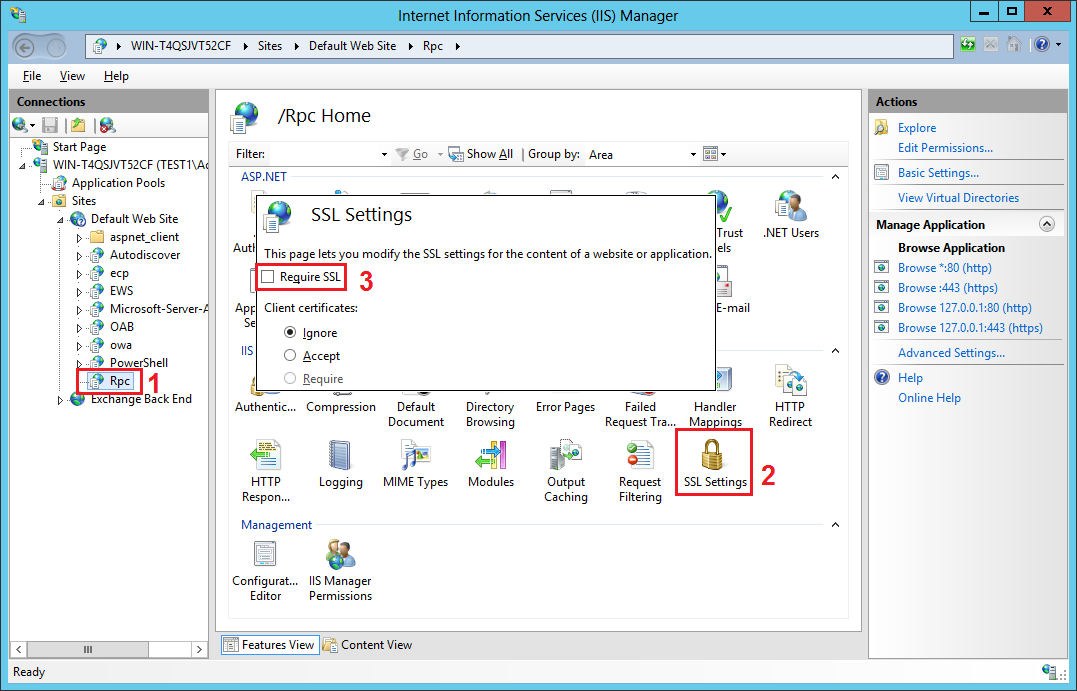This screenshot has width=1077, height=691.
Task: Open the SSL Settings feature icon
Action: 715,462
